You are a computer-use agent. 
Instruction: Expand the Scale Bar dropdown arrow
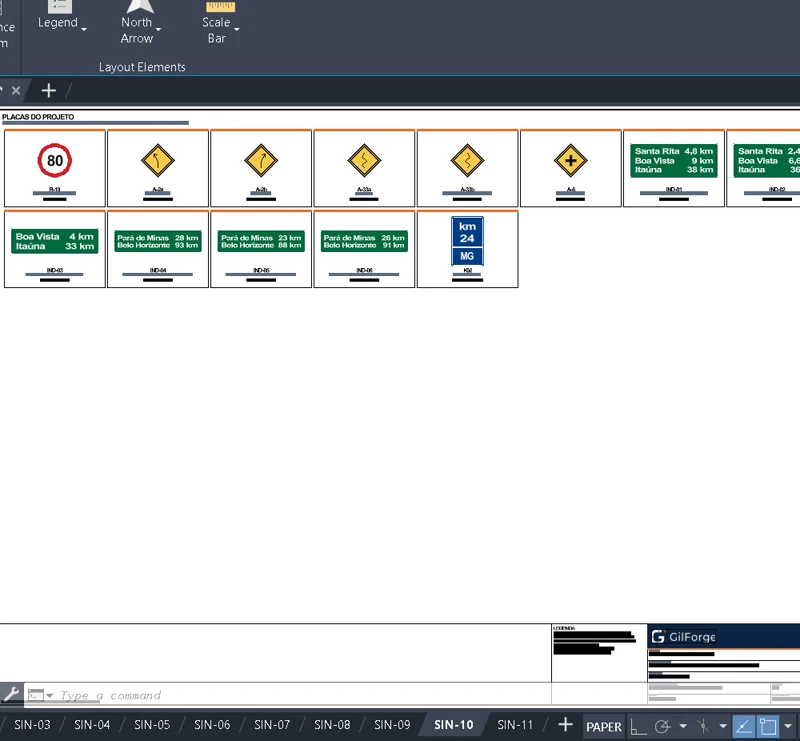[237, 30]
